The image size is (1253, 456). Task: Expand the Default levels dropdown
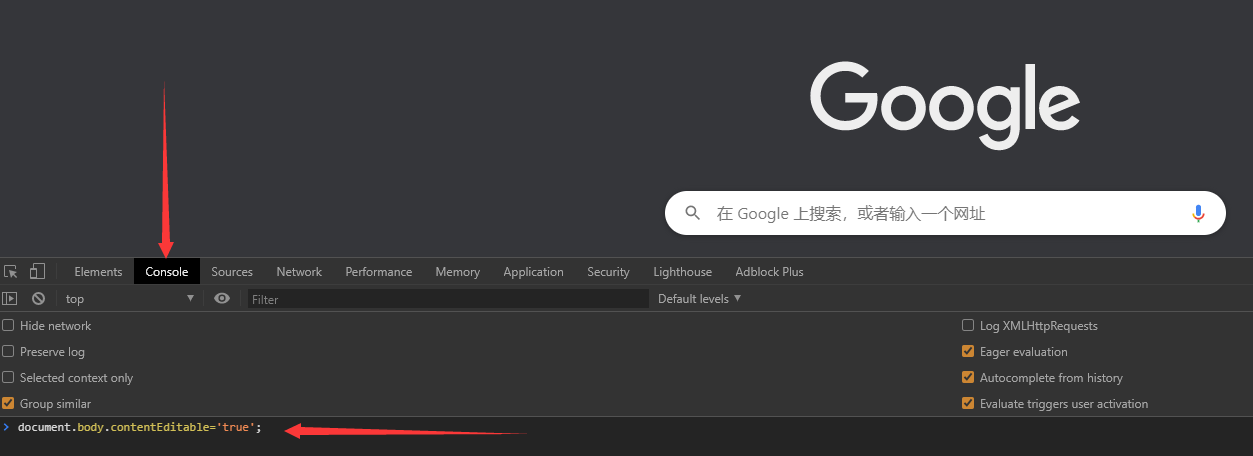tap(699, 299)
